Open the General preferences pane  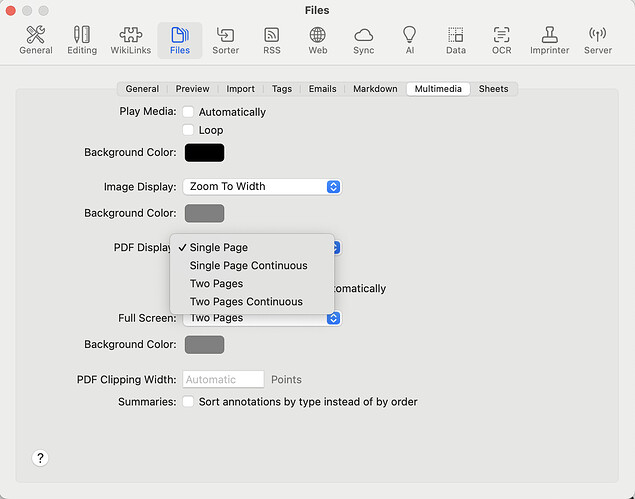coord(36,40)
